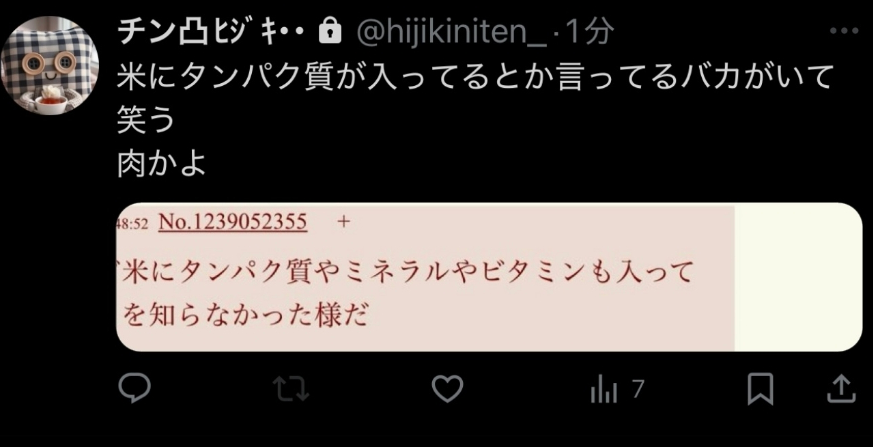Select the post text line about タンパク質

click(x=476, y=76)
